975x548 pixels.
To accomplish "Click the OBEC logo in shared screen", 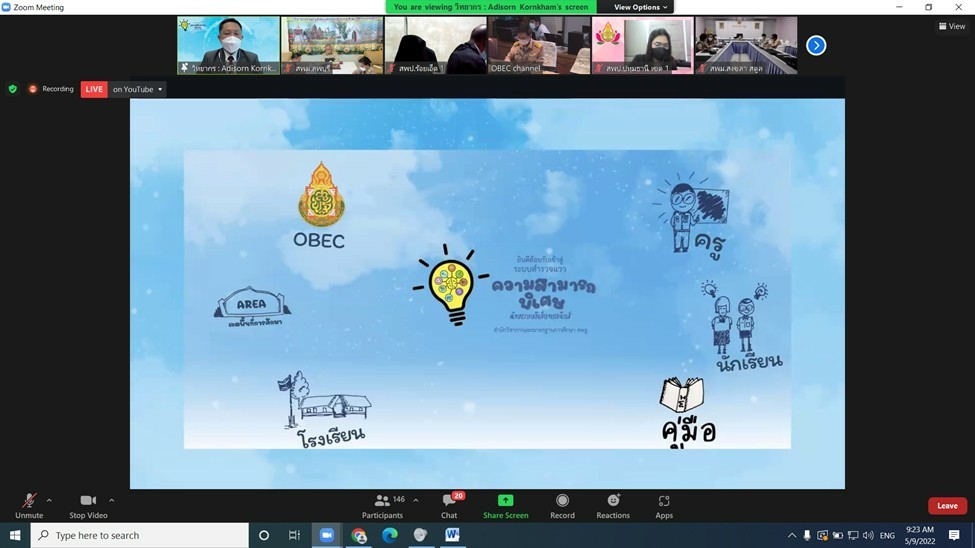I will [320, 205].
